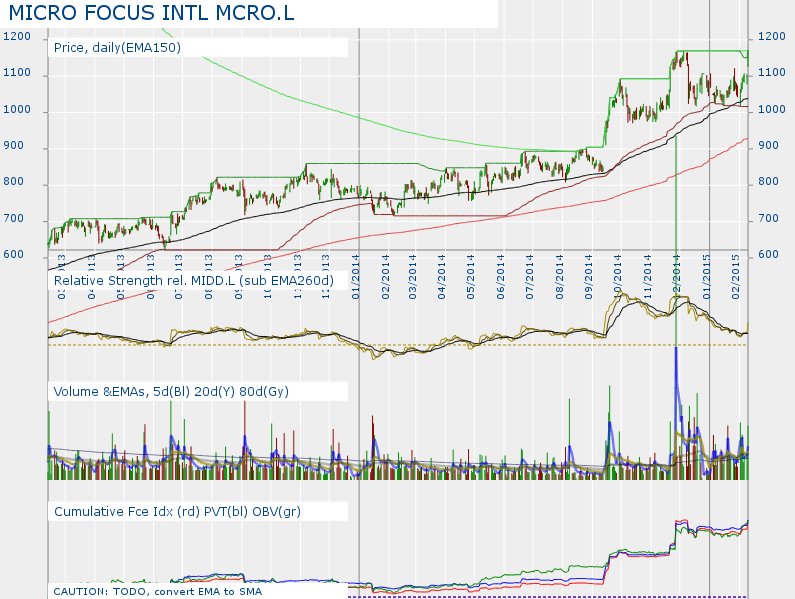Screen dimensions: 795x599
Task: Click the 1100 value on the left price axis
Action: (x=17, y=73)
